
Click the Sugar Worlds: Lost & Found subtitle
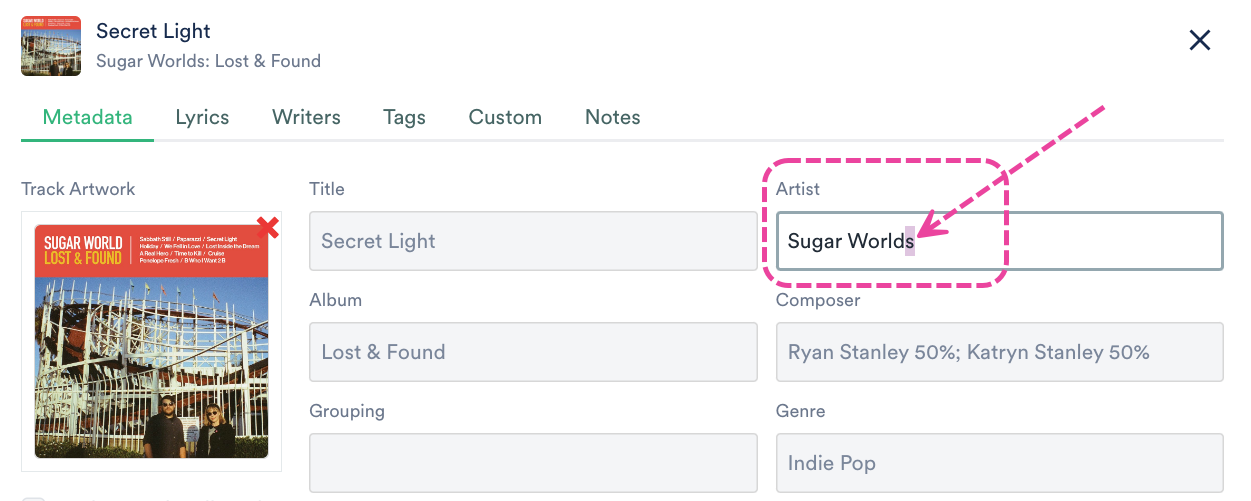pyautogui.click(x=208, y=61)
